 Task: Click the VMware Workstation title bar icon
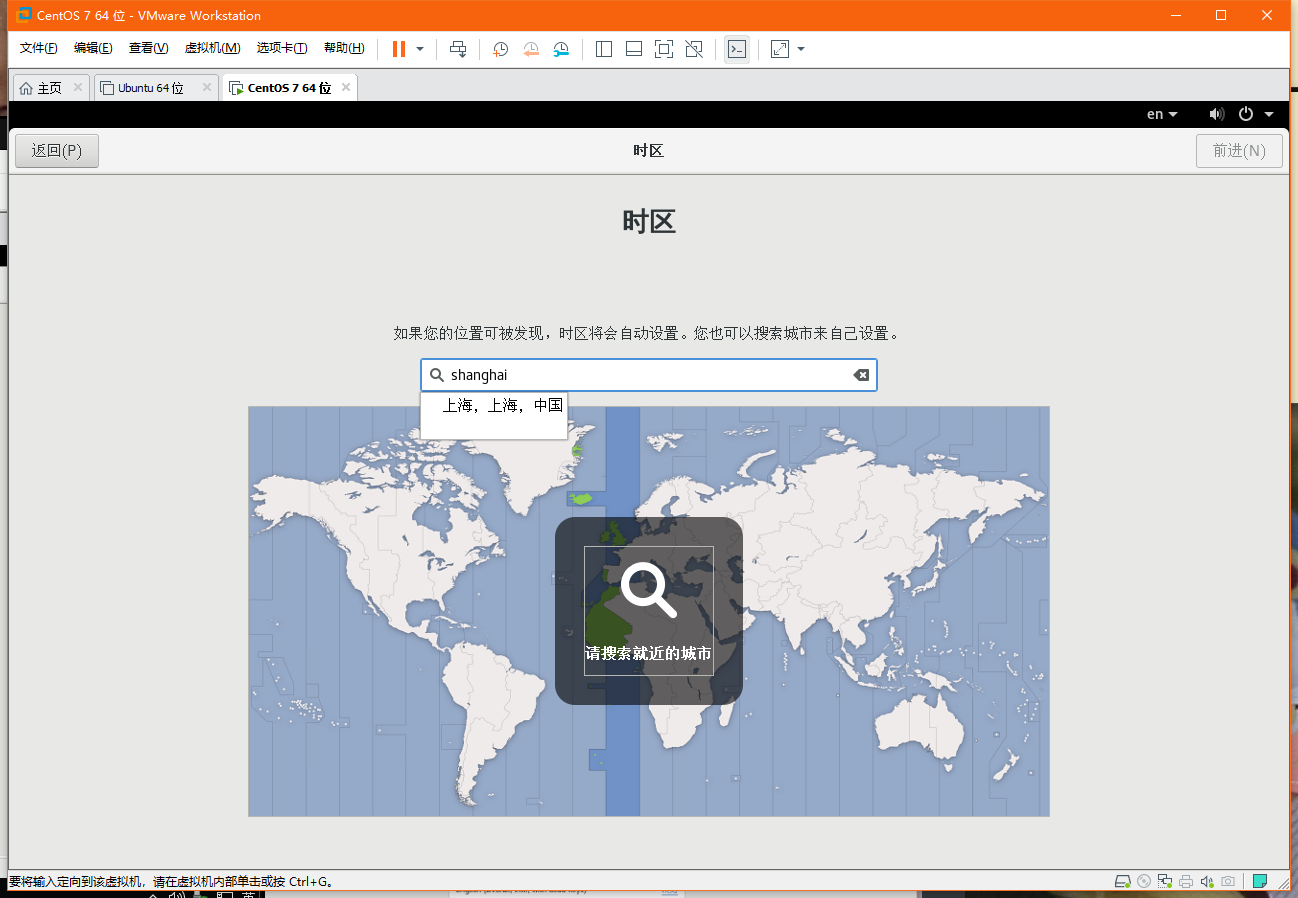(x=24, y=15)
